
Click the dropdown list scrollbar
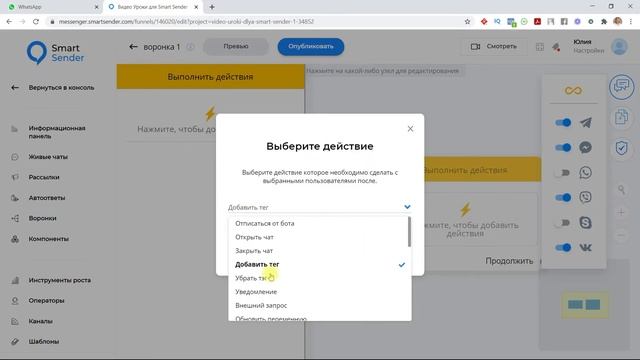click(409, 231)
